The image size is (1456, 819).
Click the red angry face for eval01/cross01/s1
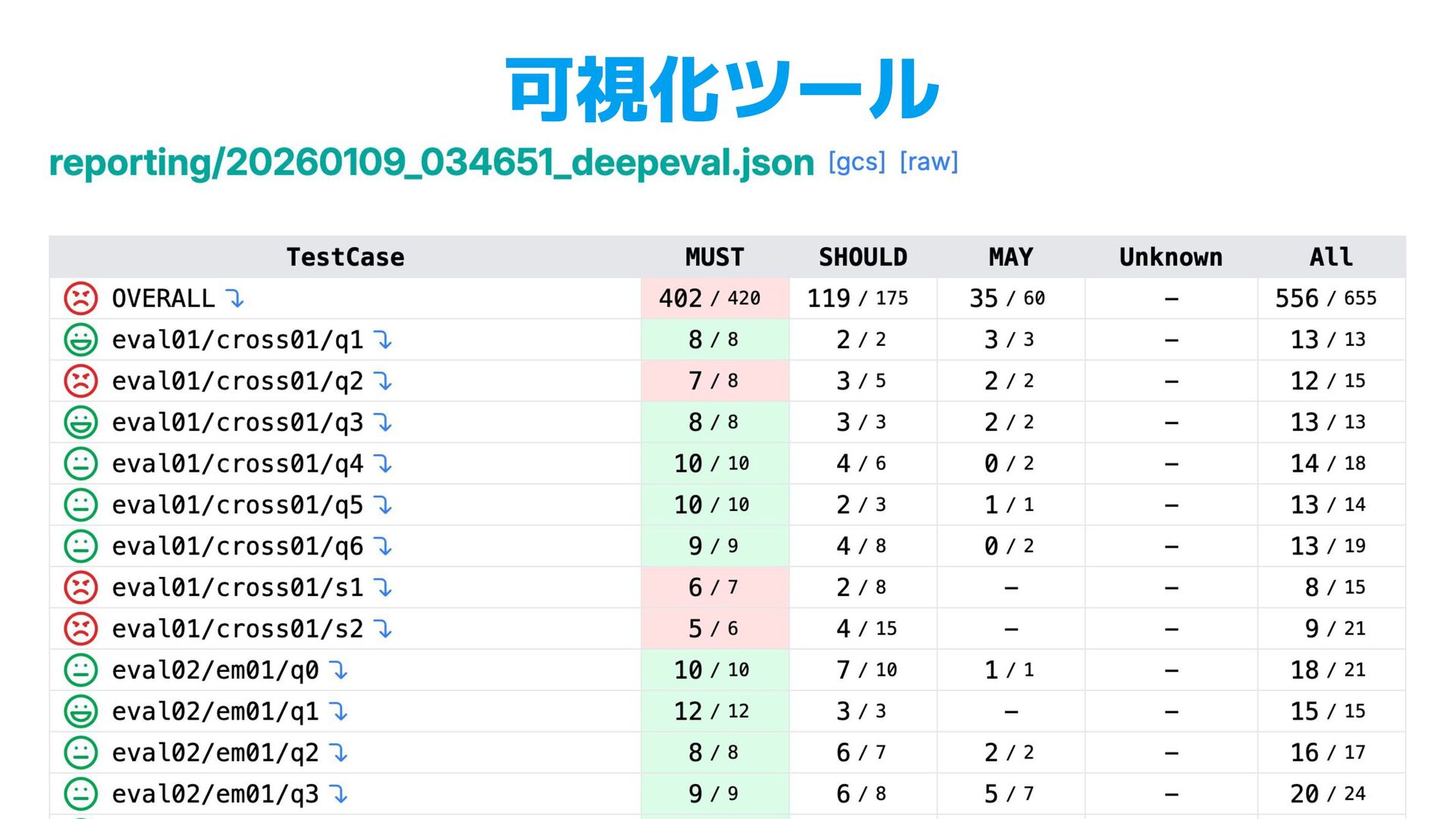tap(80, 588)
